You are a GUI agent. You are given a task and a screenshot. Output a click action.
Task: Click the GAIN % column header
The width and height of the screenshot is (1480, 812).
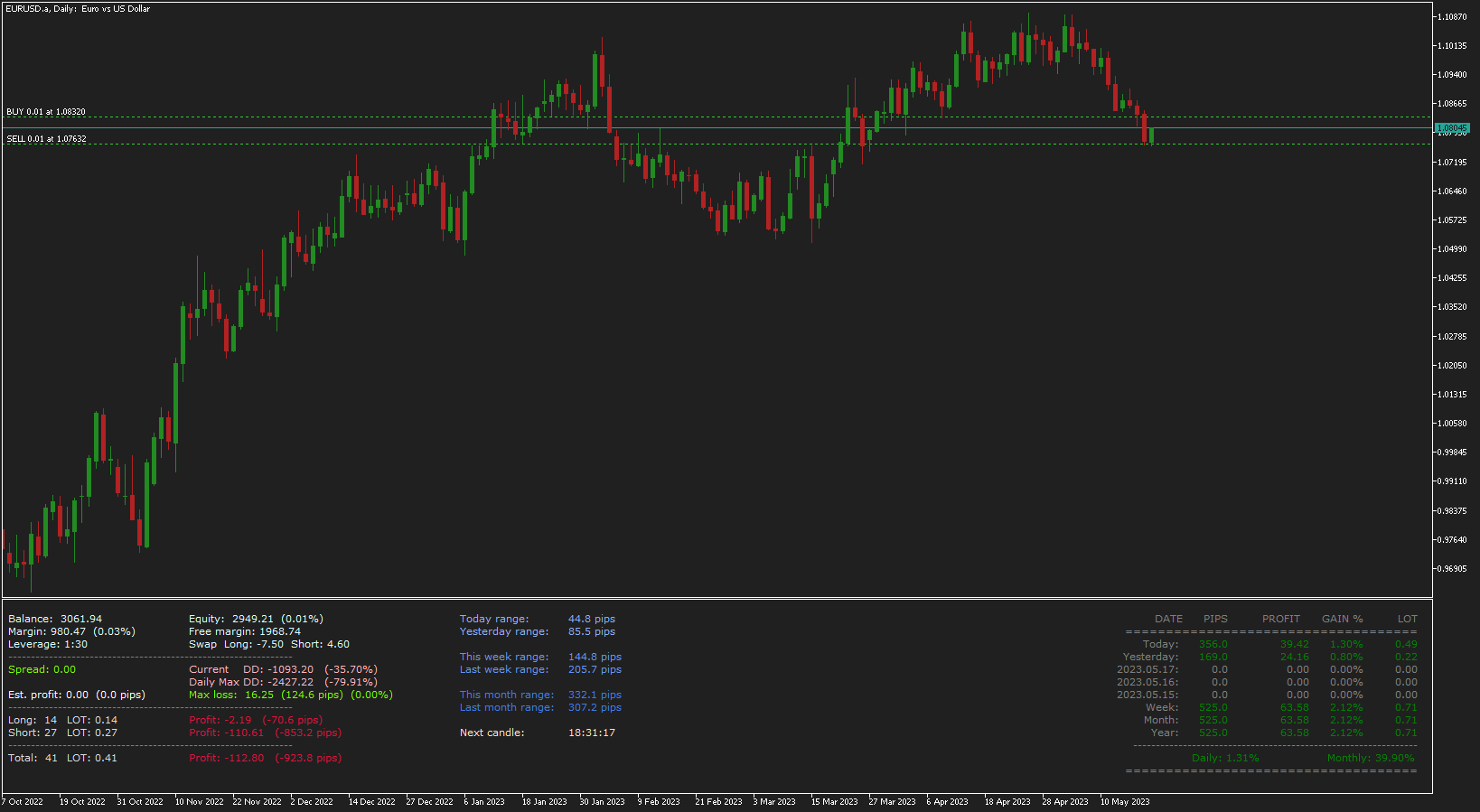(1343, 620)
